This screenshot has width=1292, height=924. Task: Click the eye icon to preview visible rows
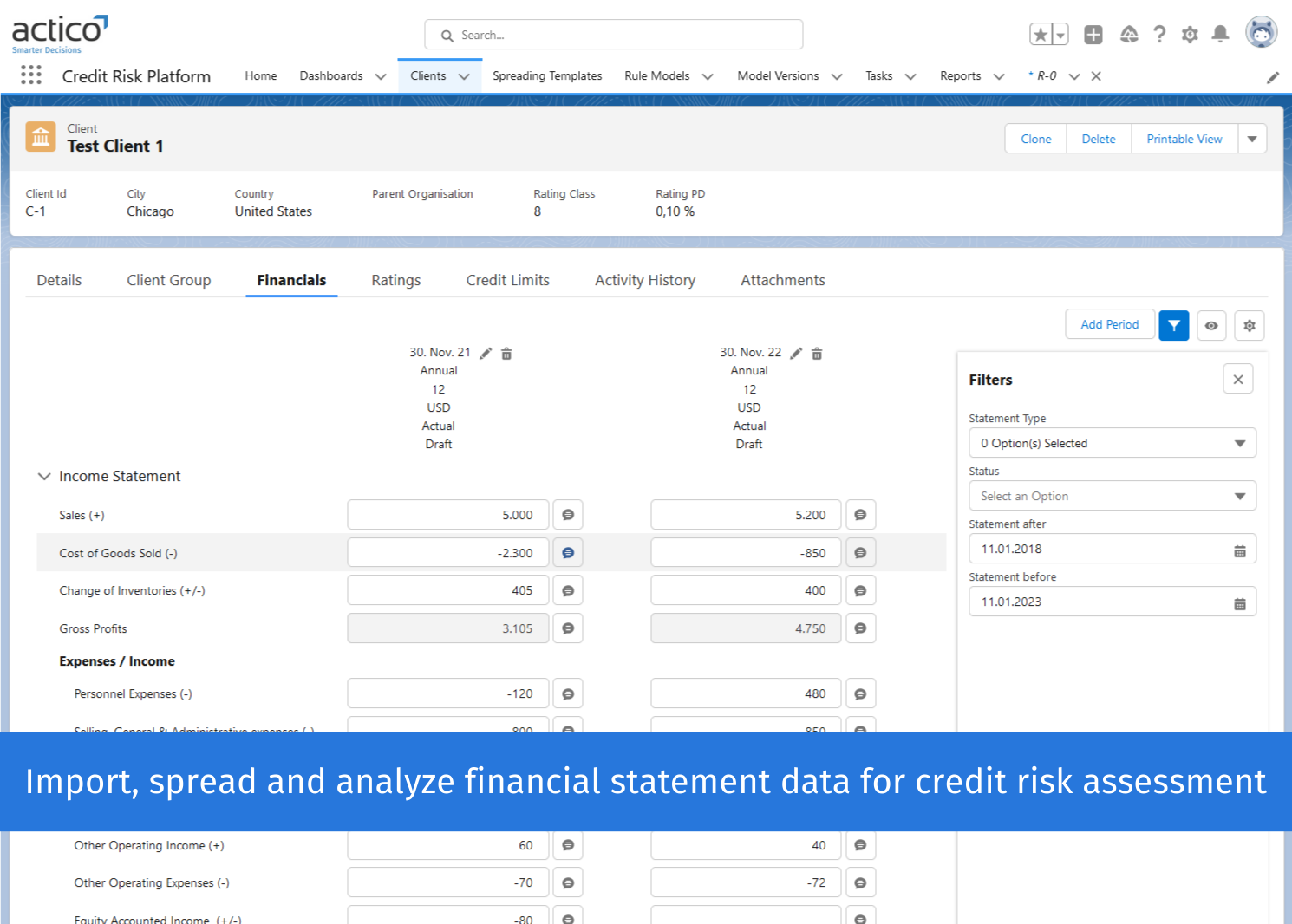(1211, 325)
